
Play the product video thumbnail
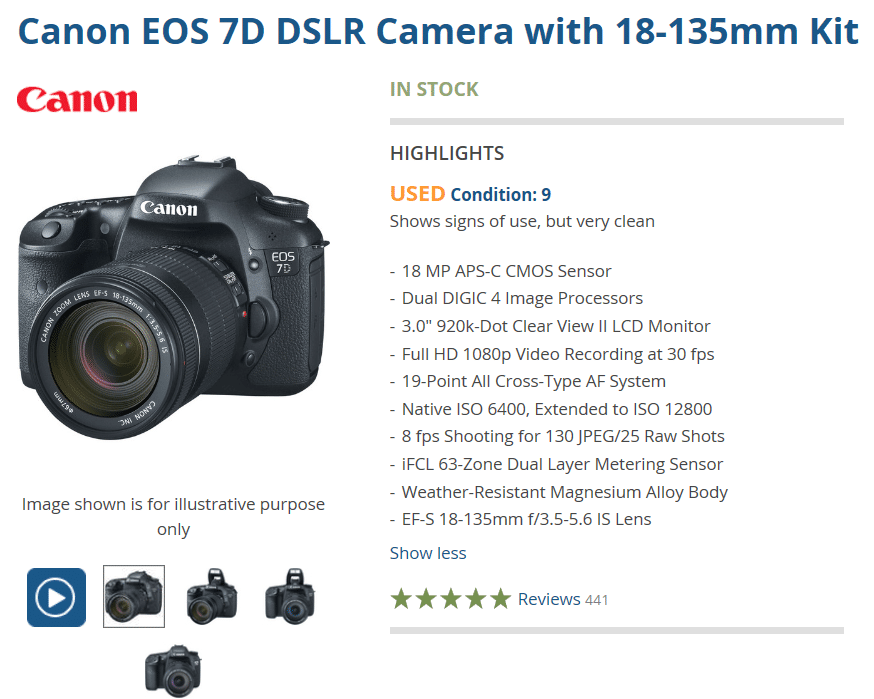point(56,597)
